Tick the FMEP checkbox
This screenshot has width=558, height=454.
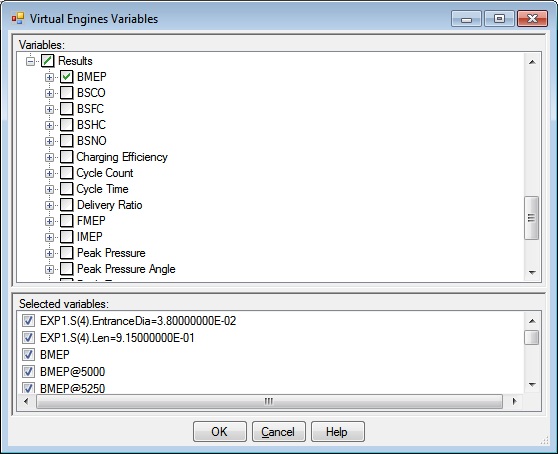(x=67, y=221)
